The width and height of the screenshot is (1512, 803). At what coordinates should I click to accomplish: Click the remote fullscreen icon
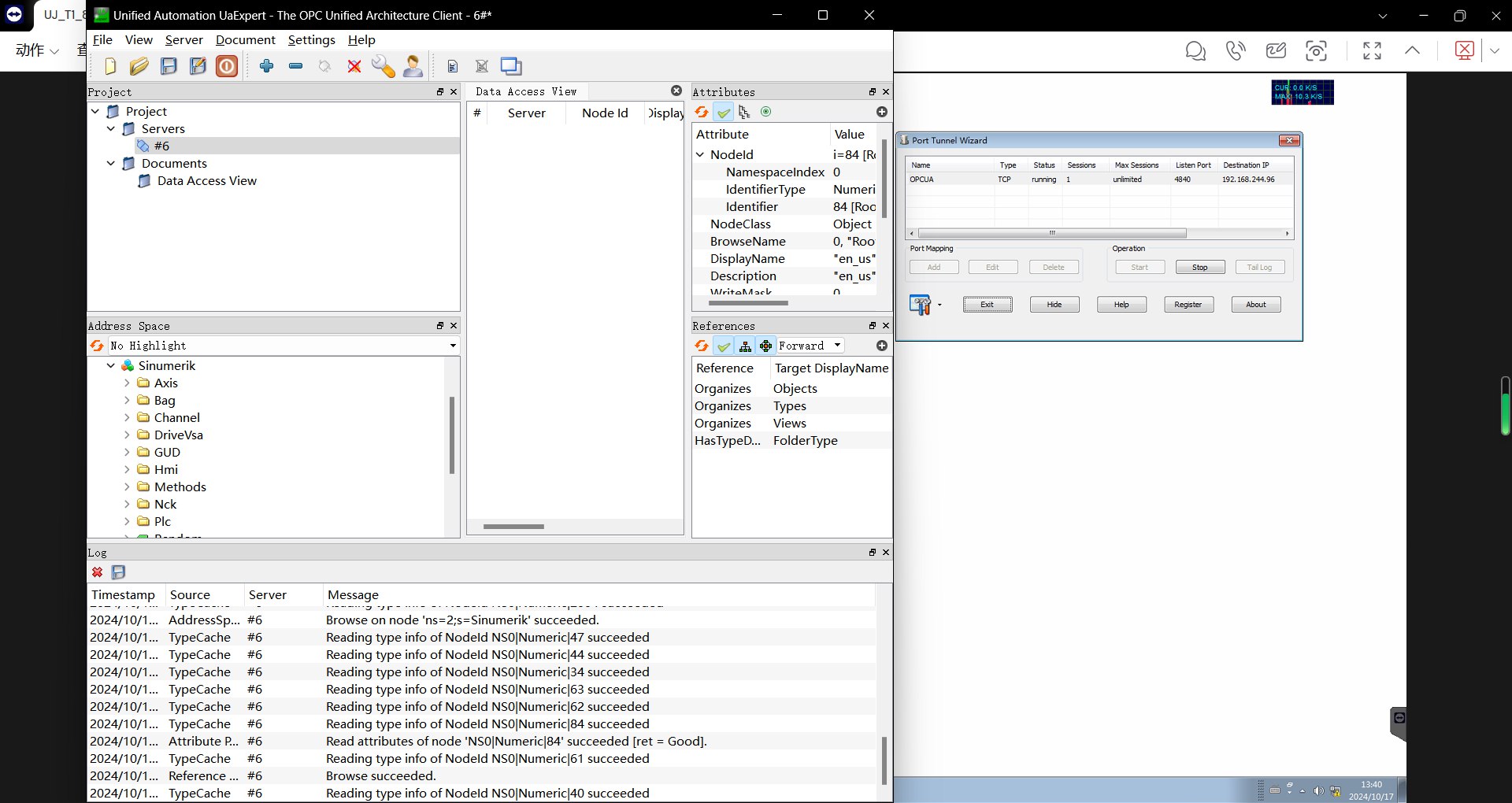(1372, 51)
